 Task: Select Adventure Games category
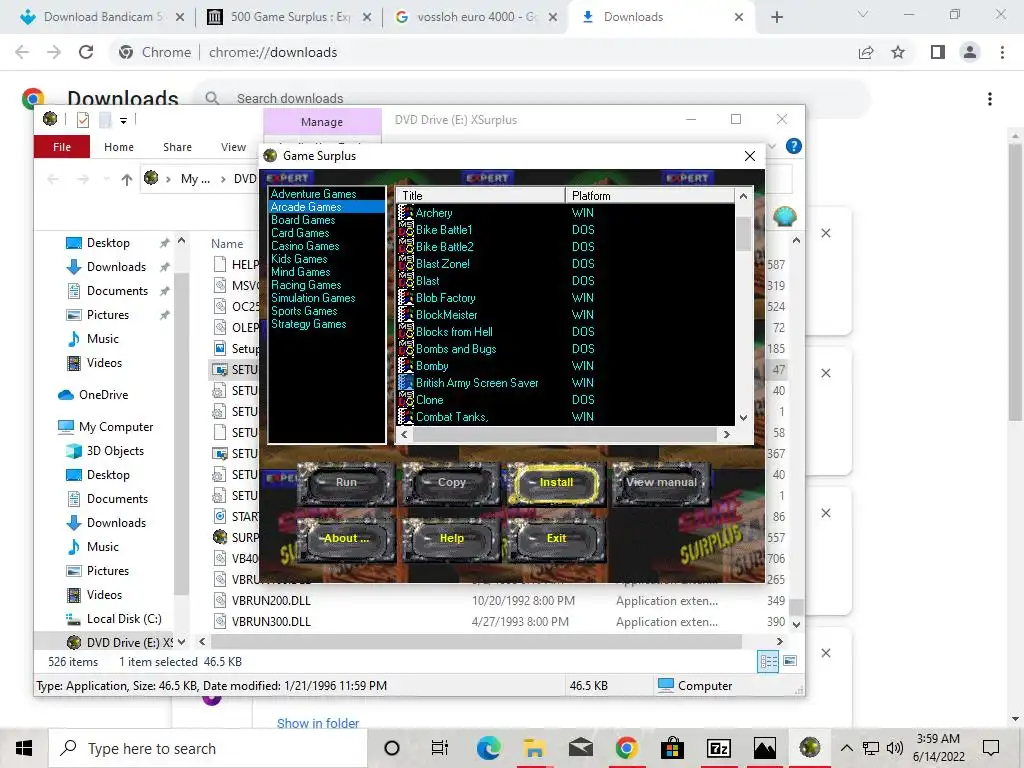313,194
